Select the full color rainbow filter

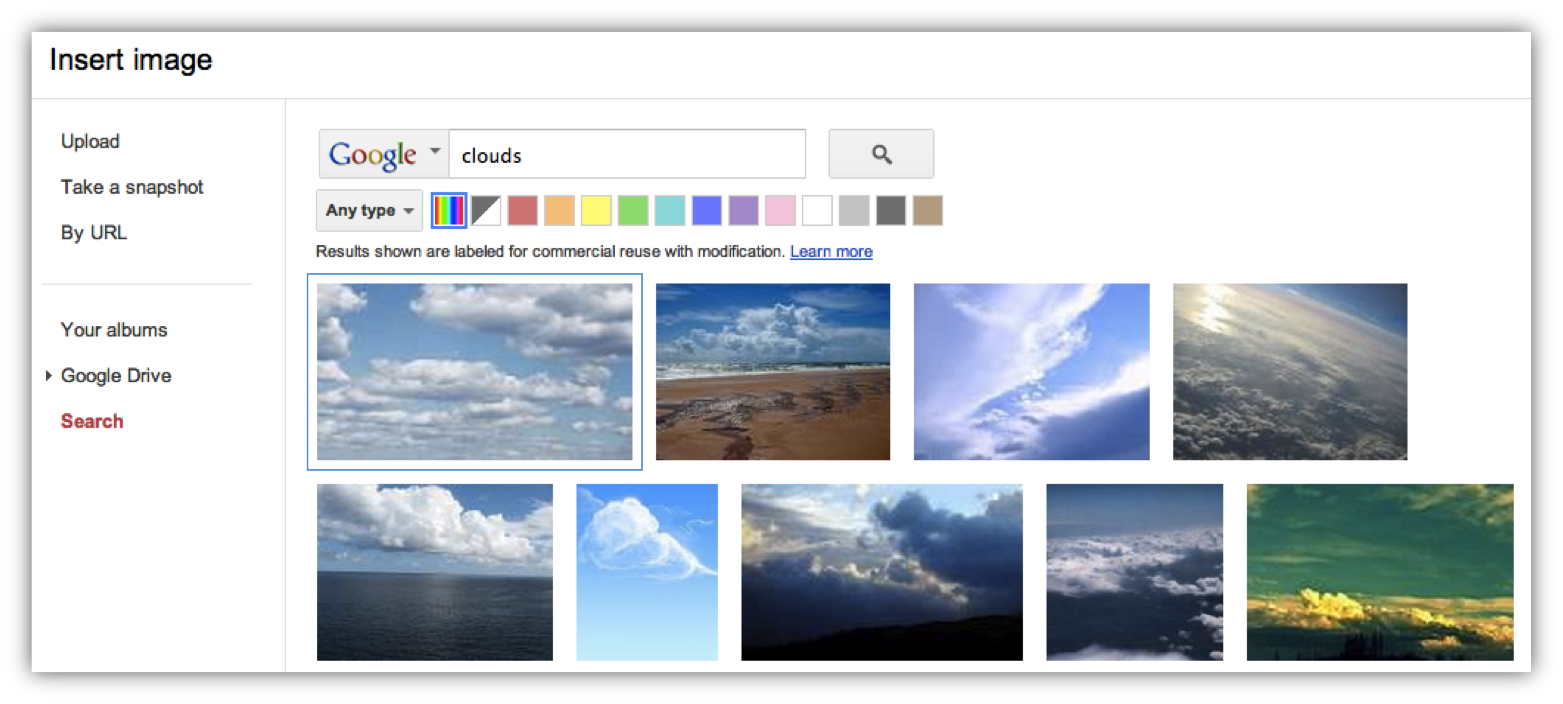(449, 210)
